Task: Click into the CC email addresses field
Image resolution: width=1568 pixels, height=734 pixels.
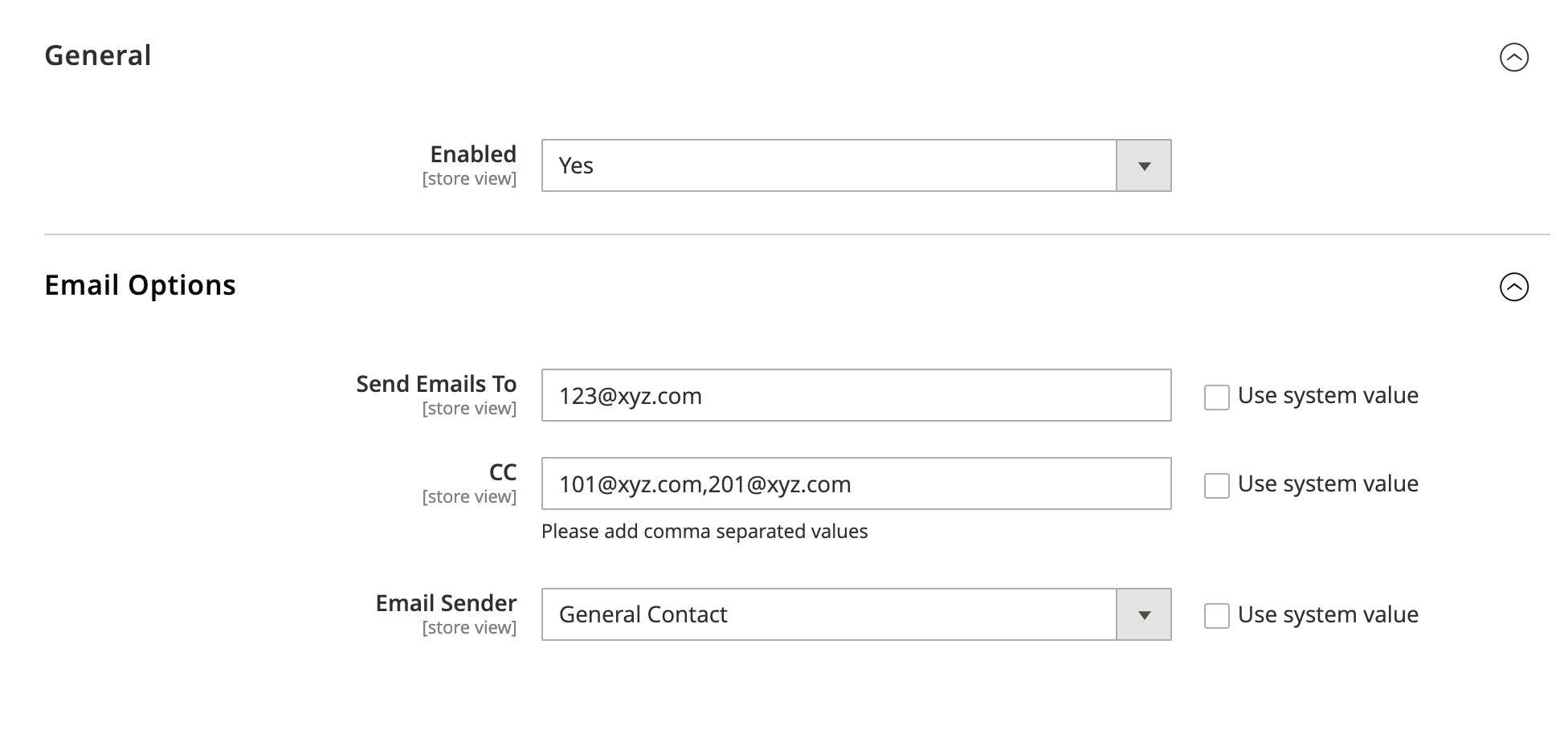Action: click(x=856, y=483)
